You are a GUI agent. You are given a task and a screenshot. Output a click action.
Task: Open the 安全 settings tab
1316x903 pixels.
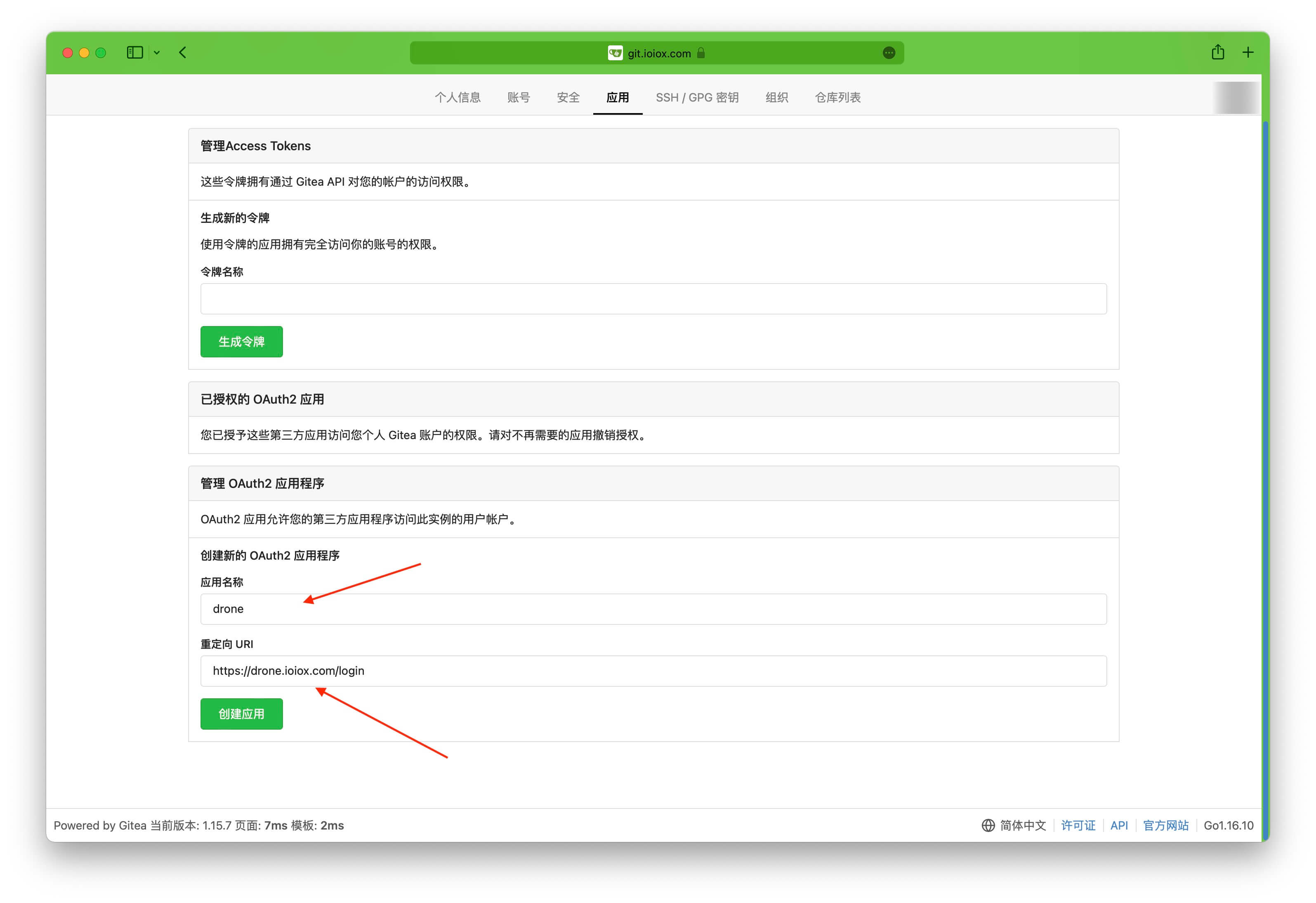[568, 97]
